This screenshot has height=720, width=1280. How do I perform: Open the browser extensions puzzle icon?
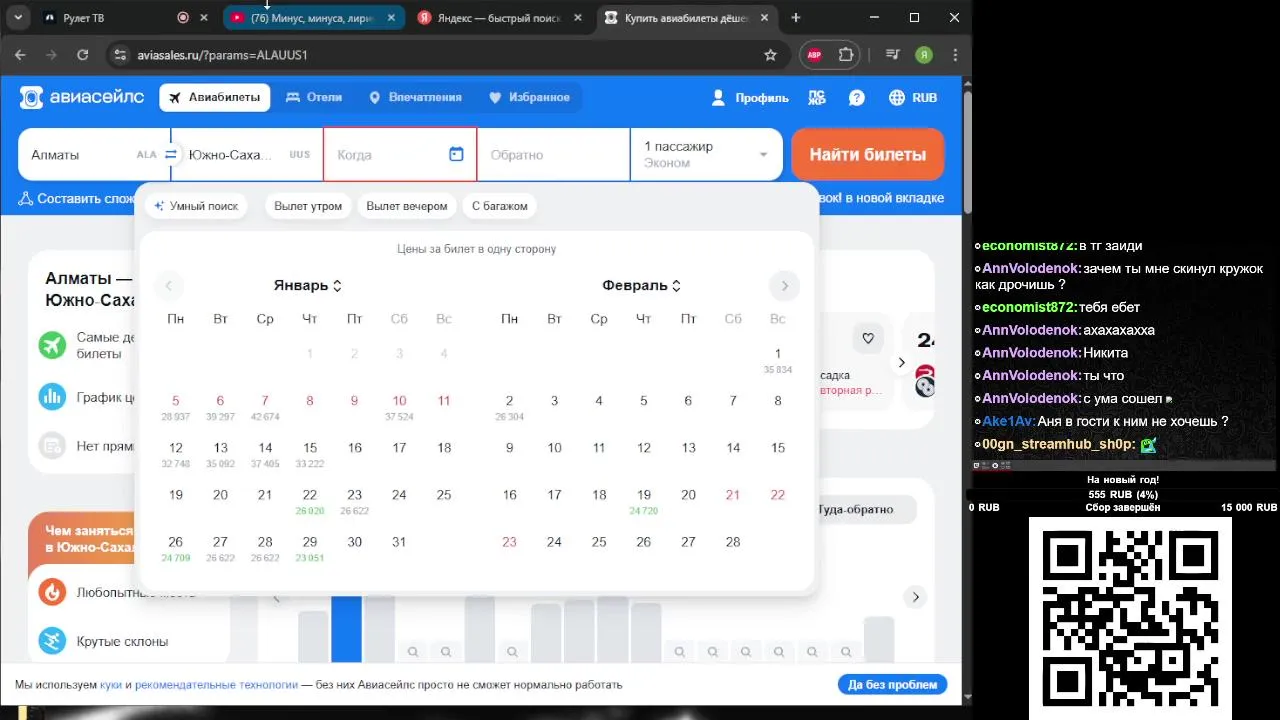(x=846, y=55)
